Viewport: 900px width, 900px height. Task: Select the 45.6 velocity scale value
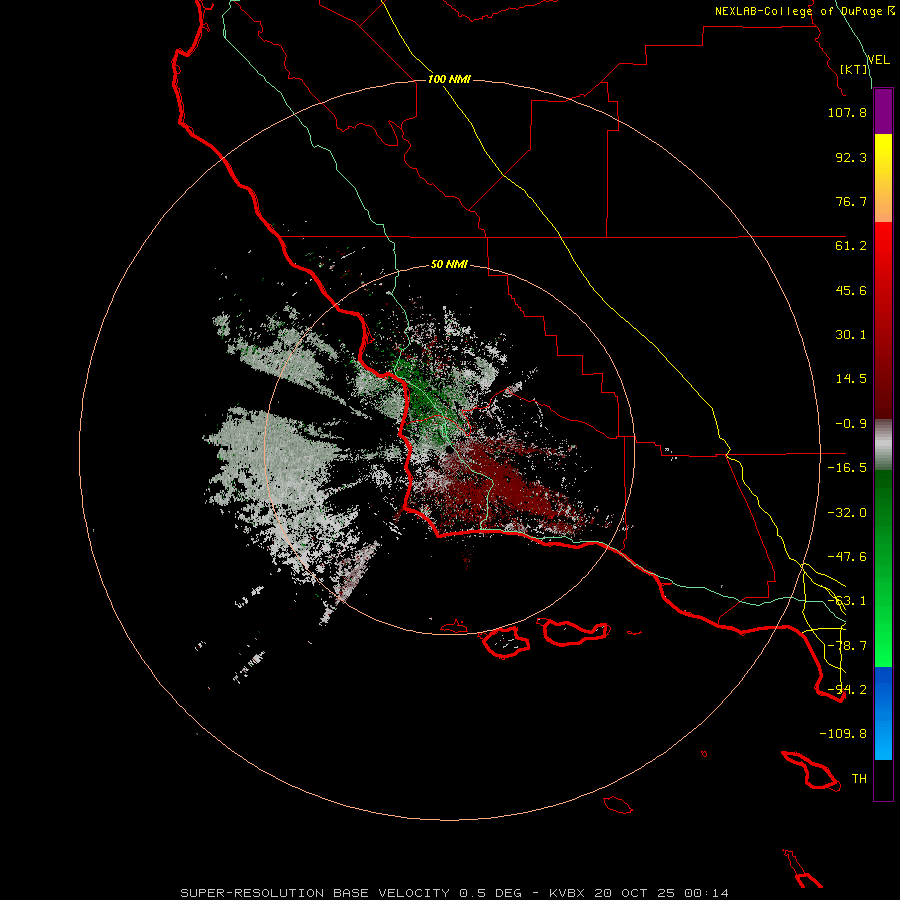coord(851,290)
